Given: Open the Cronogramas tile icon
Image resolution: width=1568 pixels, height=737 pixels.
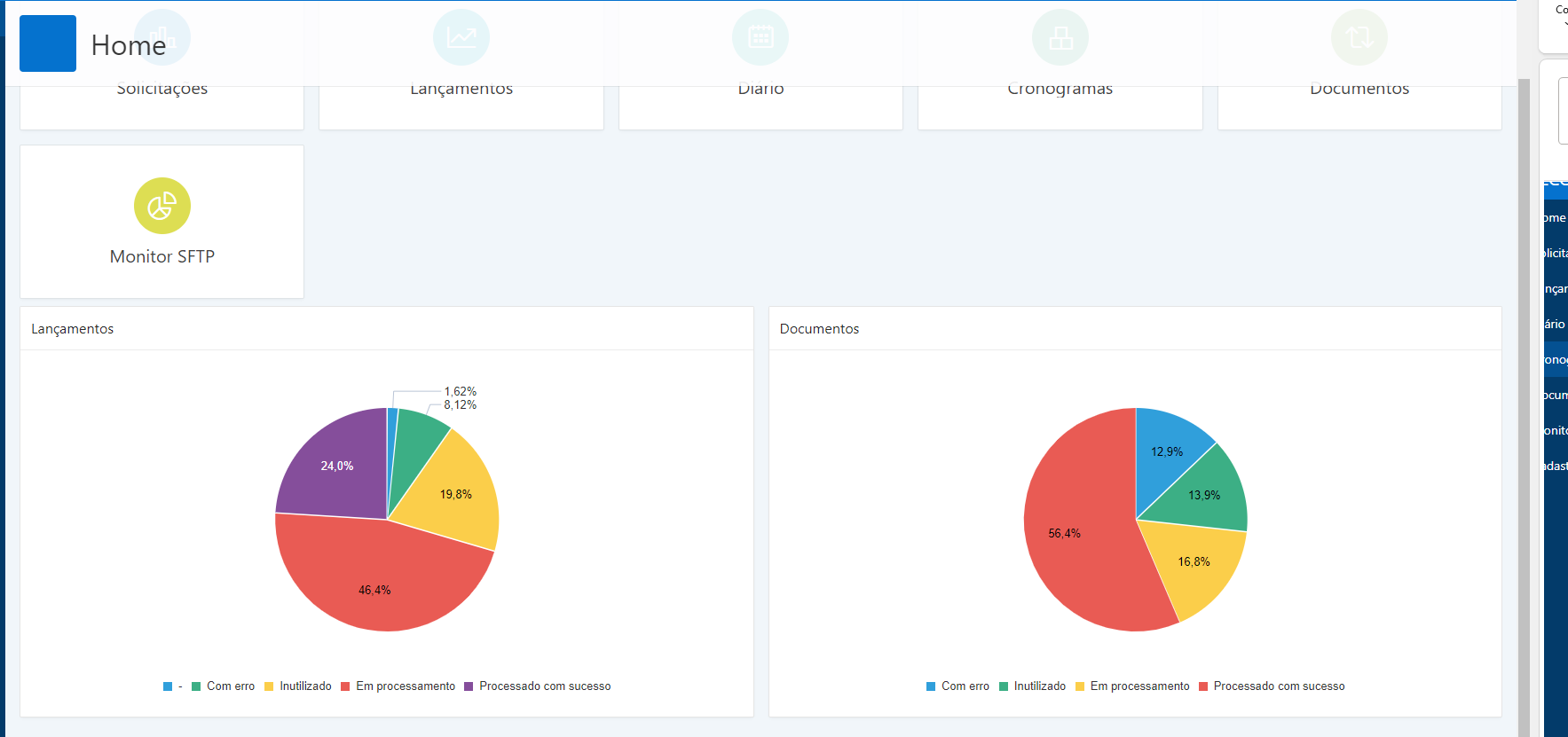Looking at the screenshot, I should 1060,37.
